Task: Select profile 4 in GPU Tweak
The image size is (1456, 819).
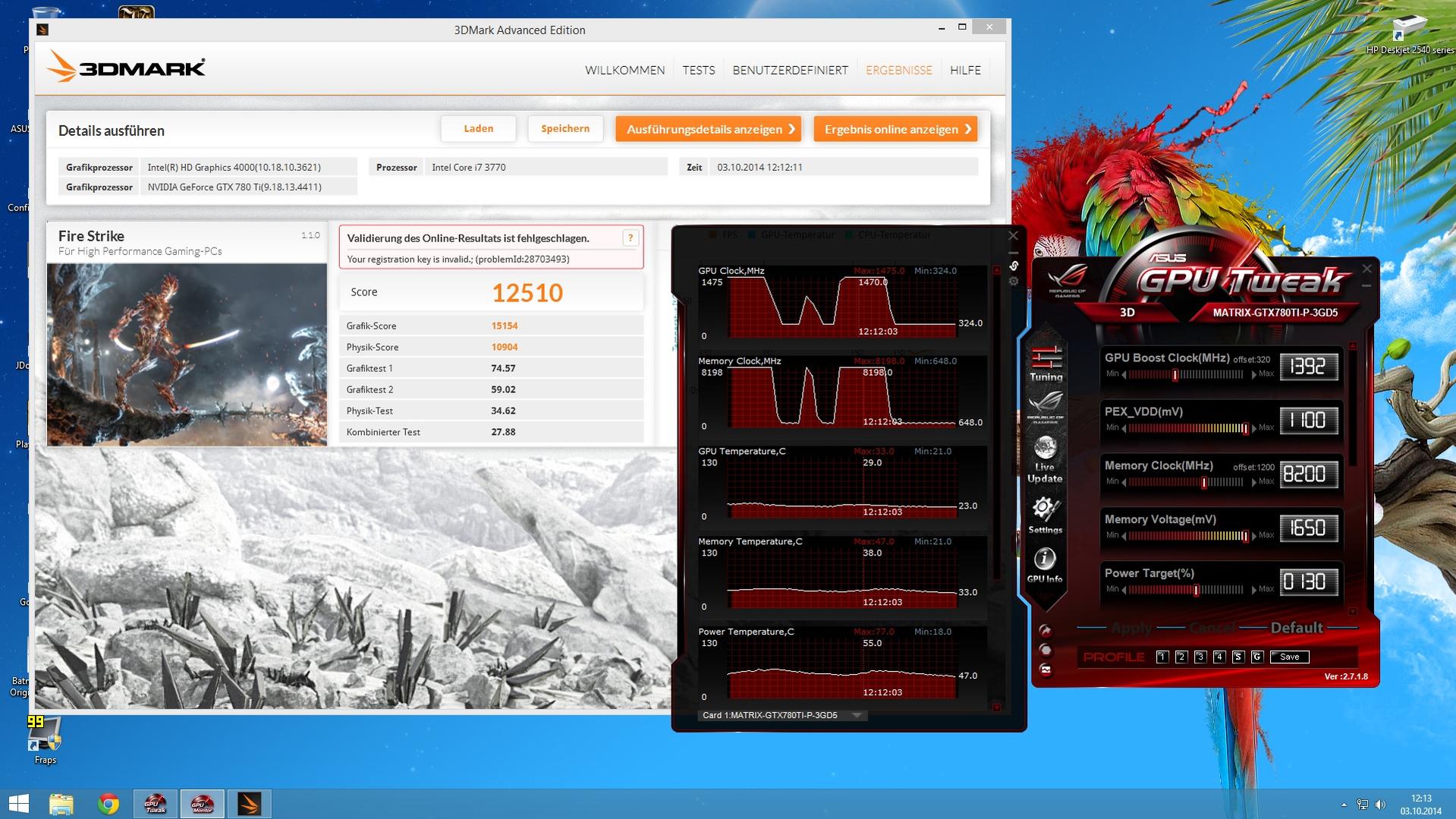Action: click(1219, 657)
